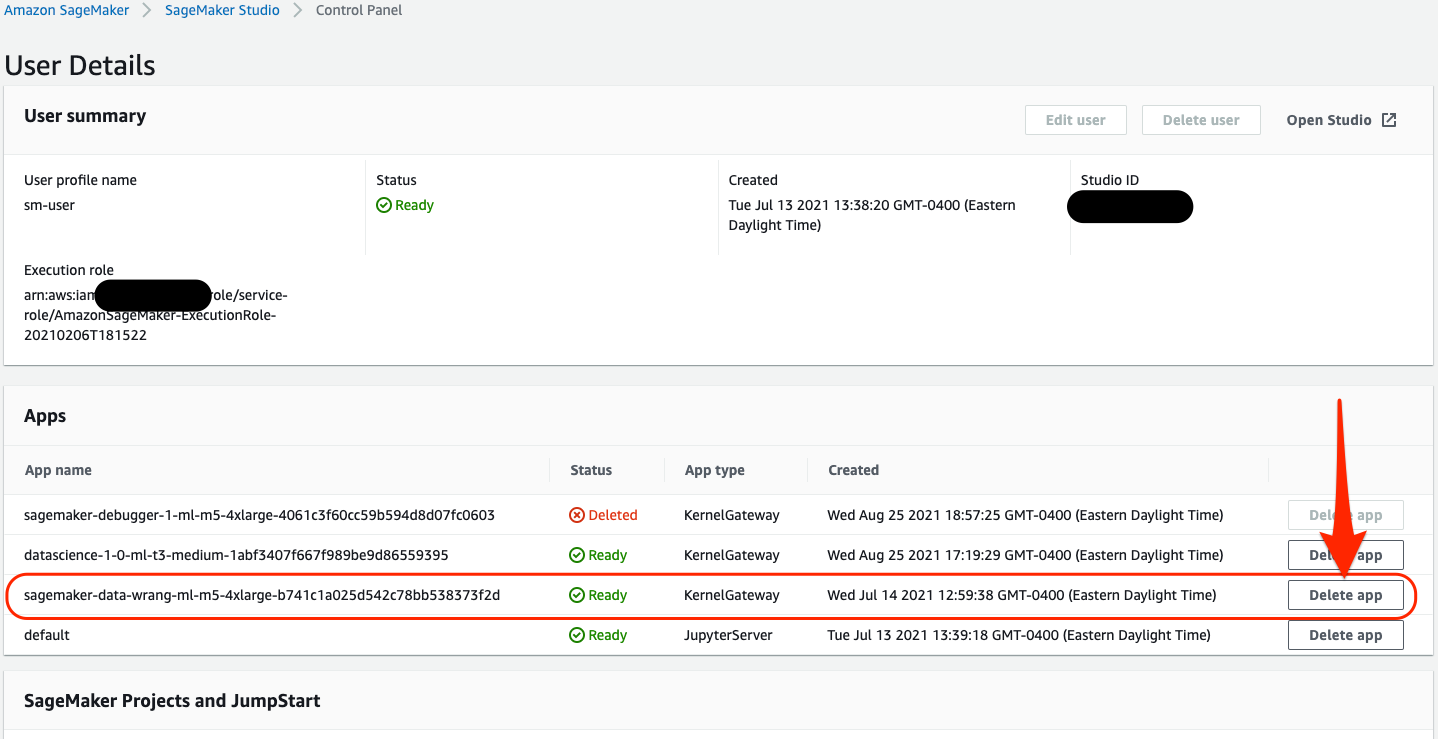Select the Execution role ARN text
The image size is (1438, 739).
[156, 315]
